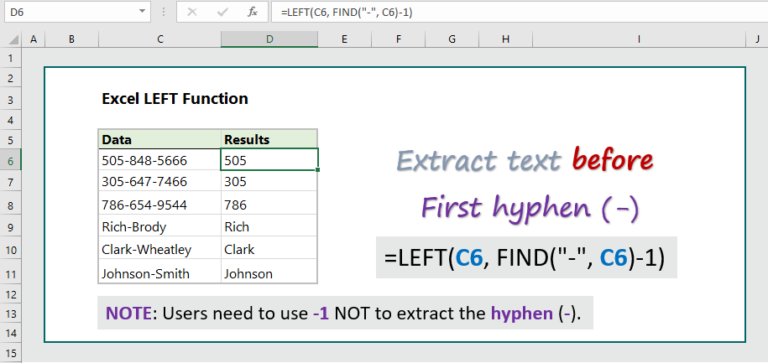Click the Insert Function fx icon
Screen dimensions: 768x363
tap(253, 12)
